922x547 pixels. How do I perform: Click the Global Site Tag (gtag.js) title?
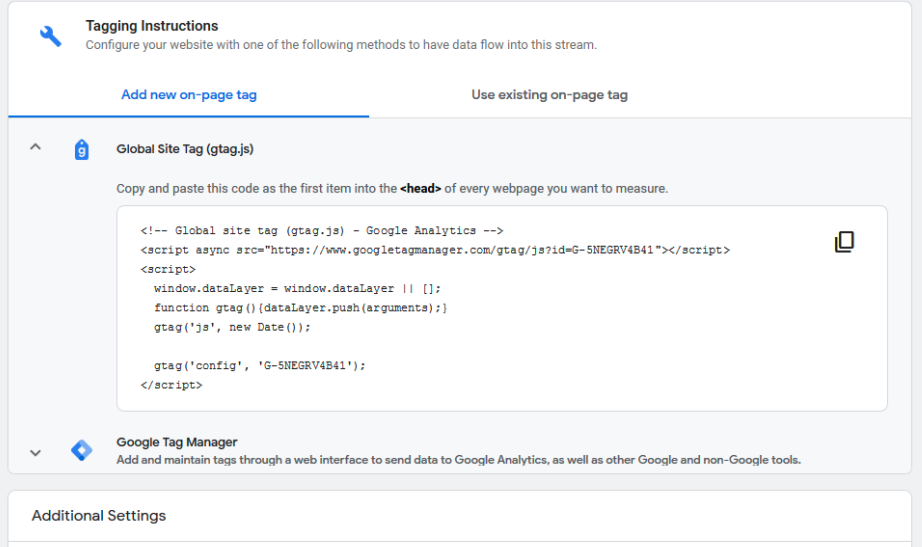tap(185, 149)
